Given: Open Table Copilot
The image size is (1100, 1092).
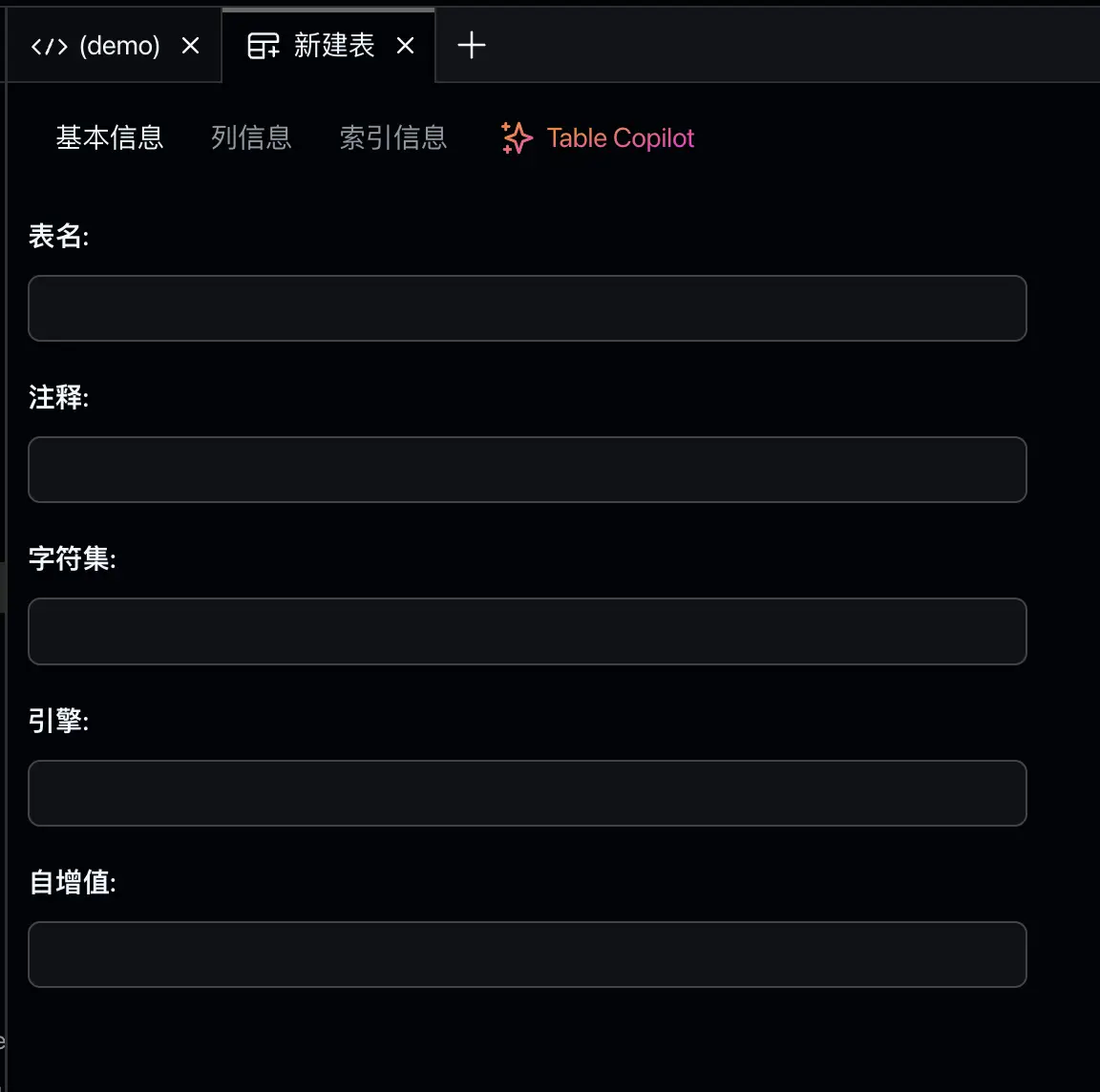Looking at the screenshot, I should [619, 138].
